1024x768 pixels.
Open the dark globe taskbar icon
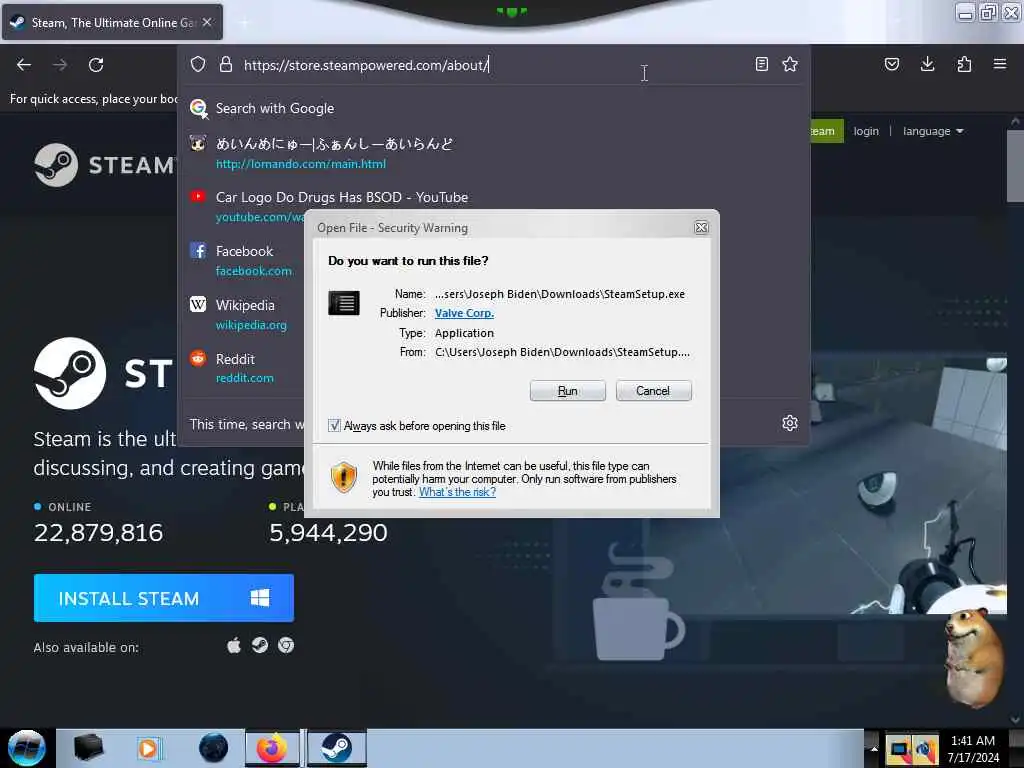point(214,748)
